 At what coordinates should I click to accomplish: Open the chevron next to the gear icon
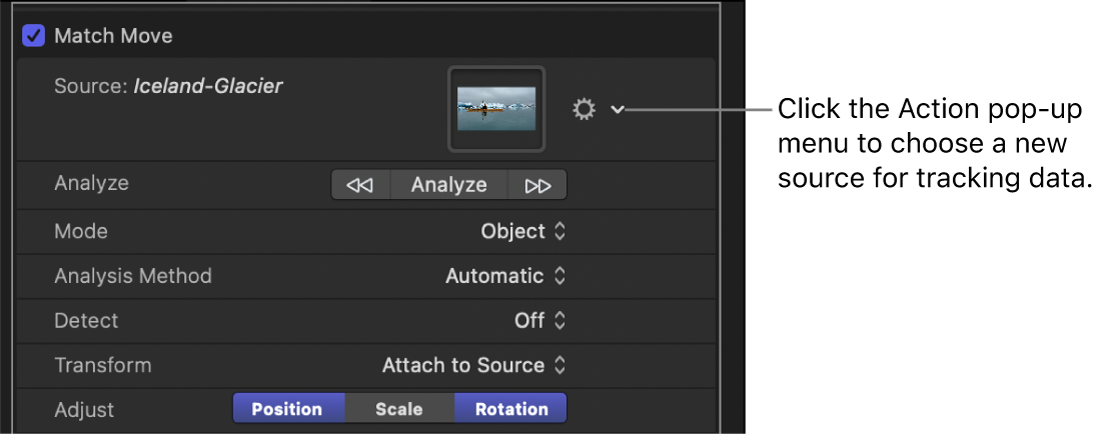[617, 110]
